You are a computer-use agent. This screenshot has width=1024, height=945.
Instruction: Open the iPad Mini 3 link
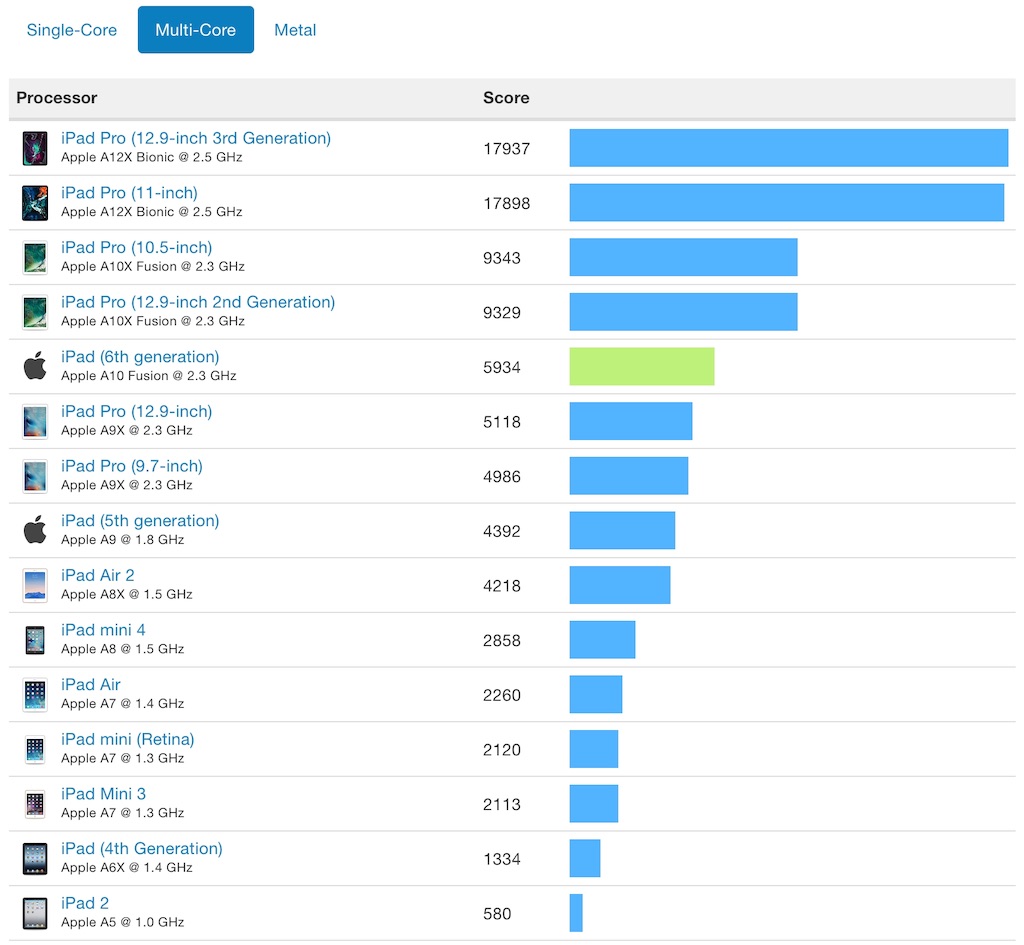[103, 794]
